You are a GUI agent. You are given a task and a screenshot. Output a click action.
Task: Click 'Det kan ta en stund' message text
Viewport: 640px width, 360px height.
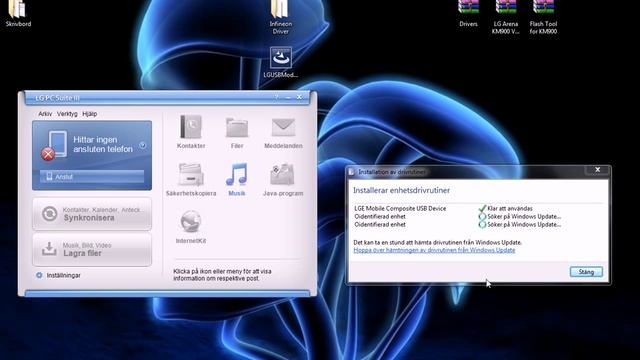438,242
